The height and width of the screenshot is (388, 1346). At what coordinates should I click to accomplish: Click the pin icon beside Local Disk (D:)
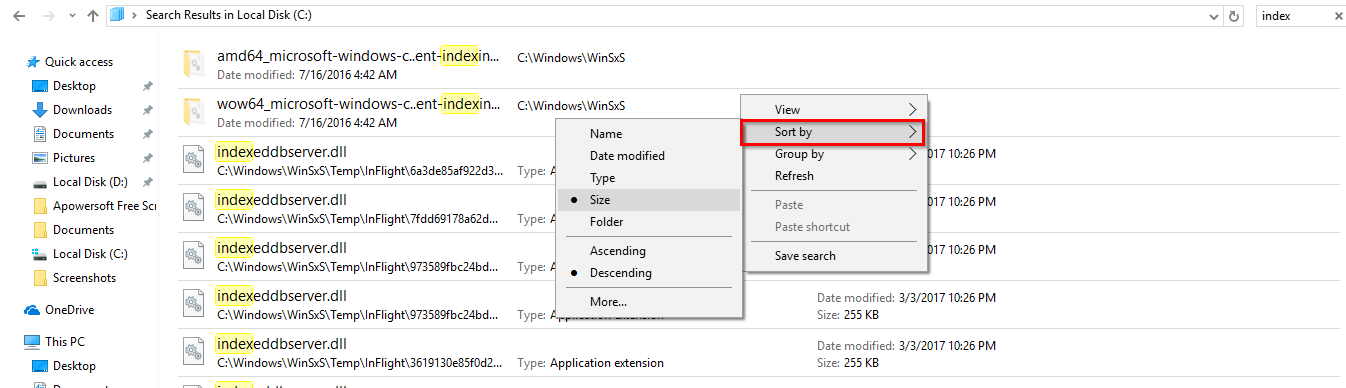pyautogui.click(x=148, y=182)
